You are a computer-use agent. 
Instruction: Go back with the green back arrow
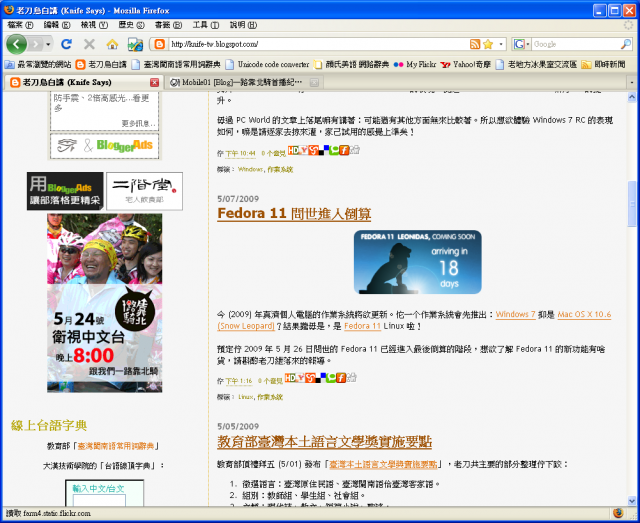point(16,44)
